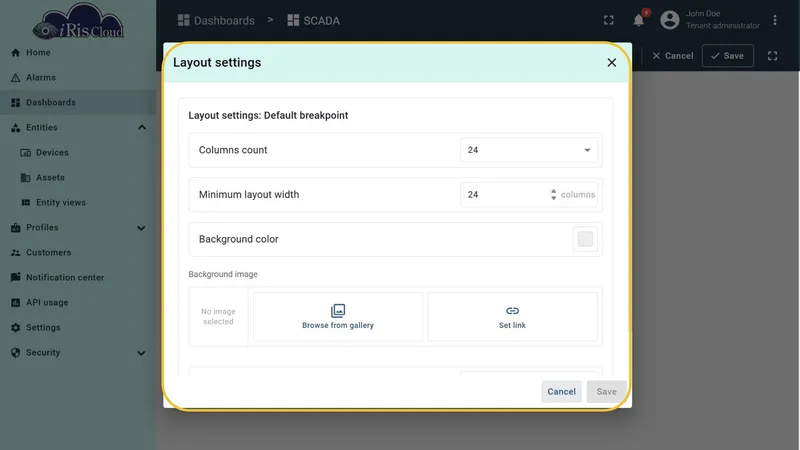The height and width of the screenshot is (450, 800).
Task: Expand dashboard fullscreen icon beside Save
Action: coord(772,56)
